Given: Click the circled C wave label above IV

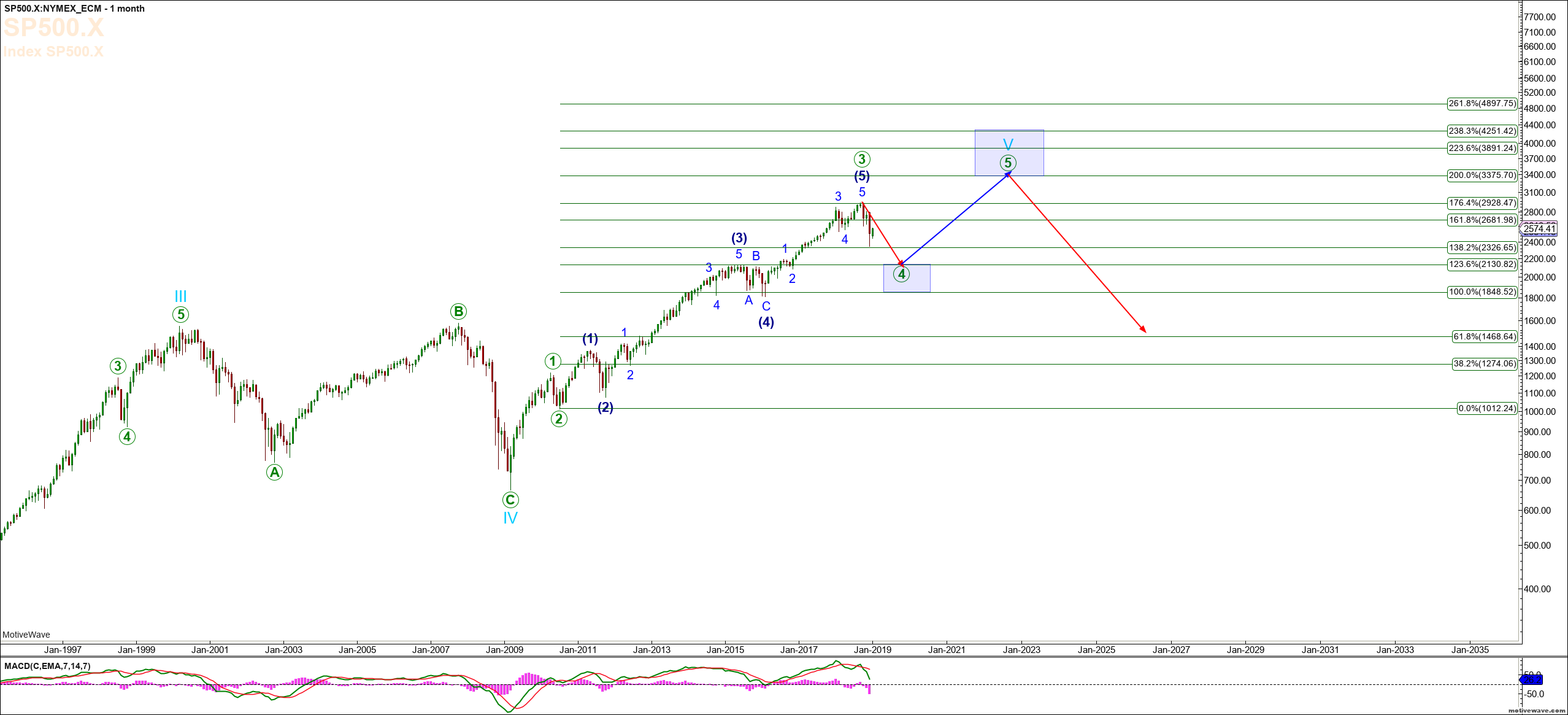Looking at the screenshot, I should [510, 500].
